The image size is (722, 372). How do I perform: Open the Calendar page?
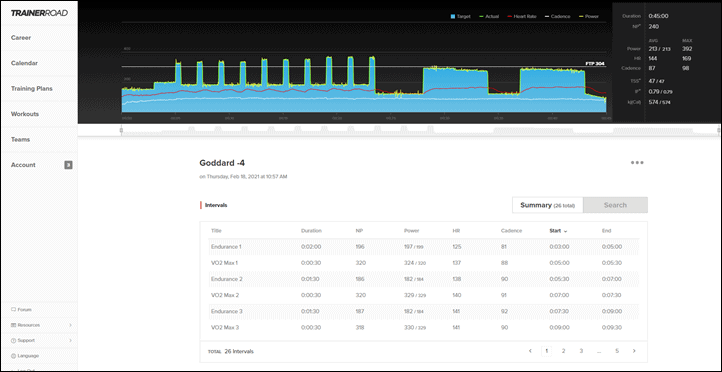click(x=24, y=63)
